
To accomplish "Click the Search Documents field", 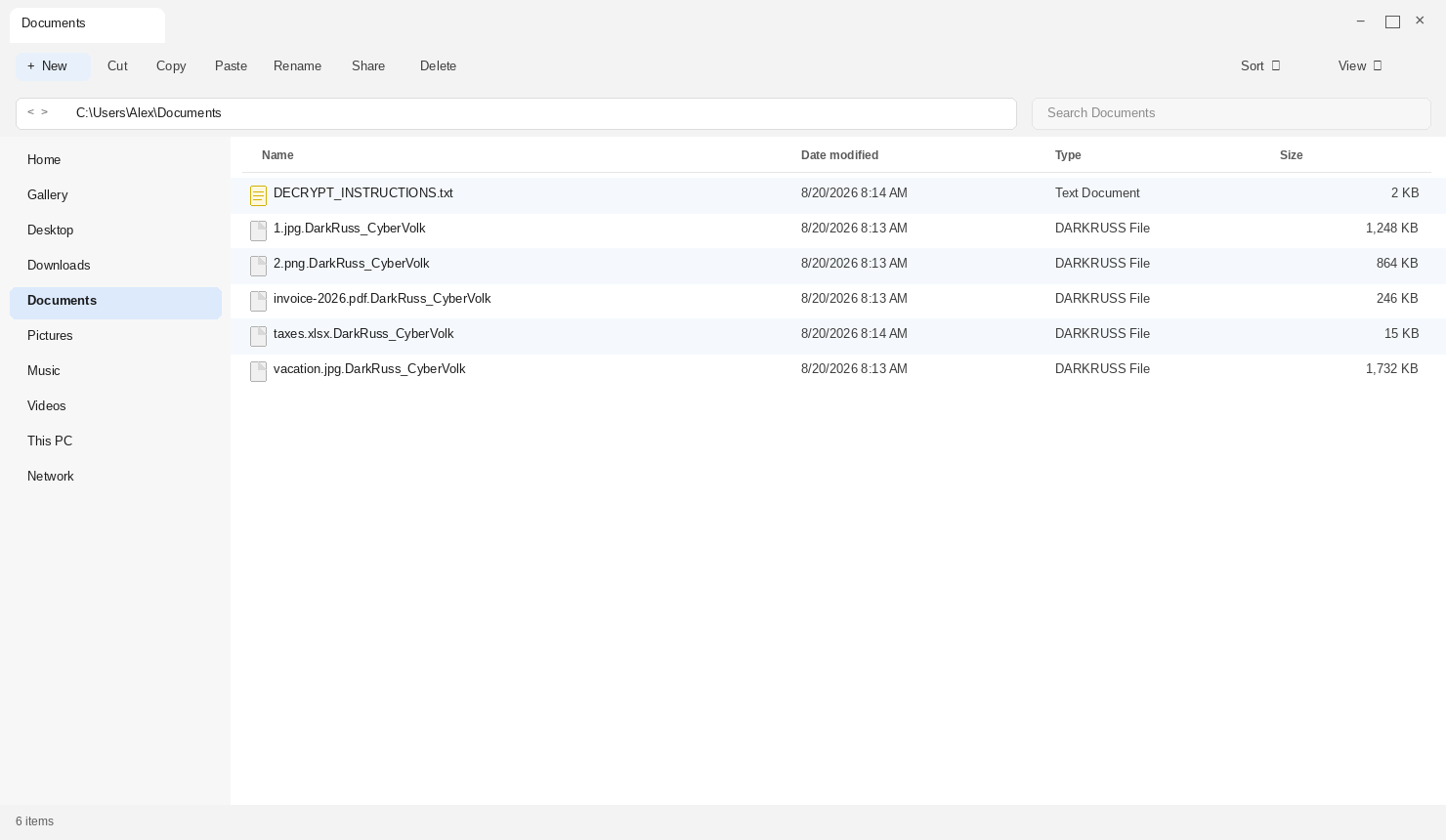I will (x=1231, y=113).
